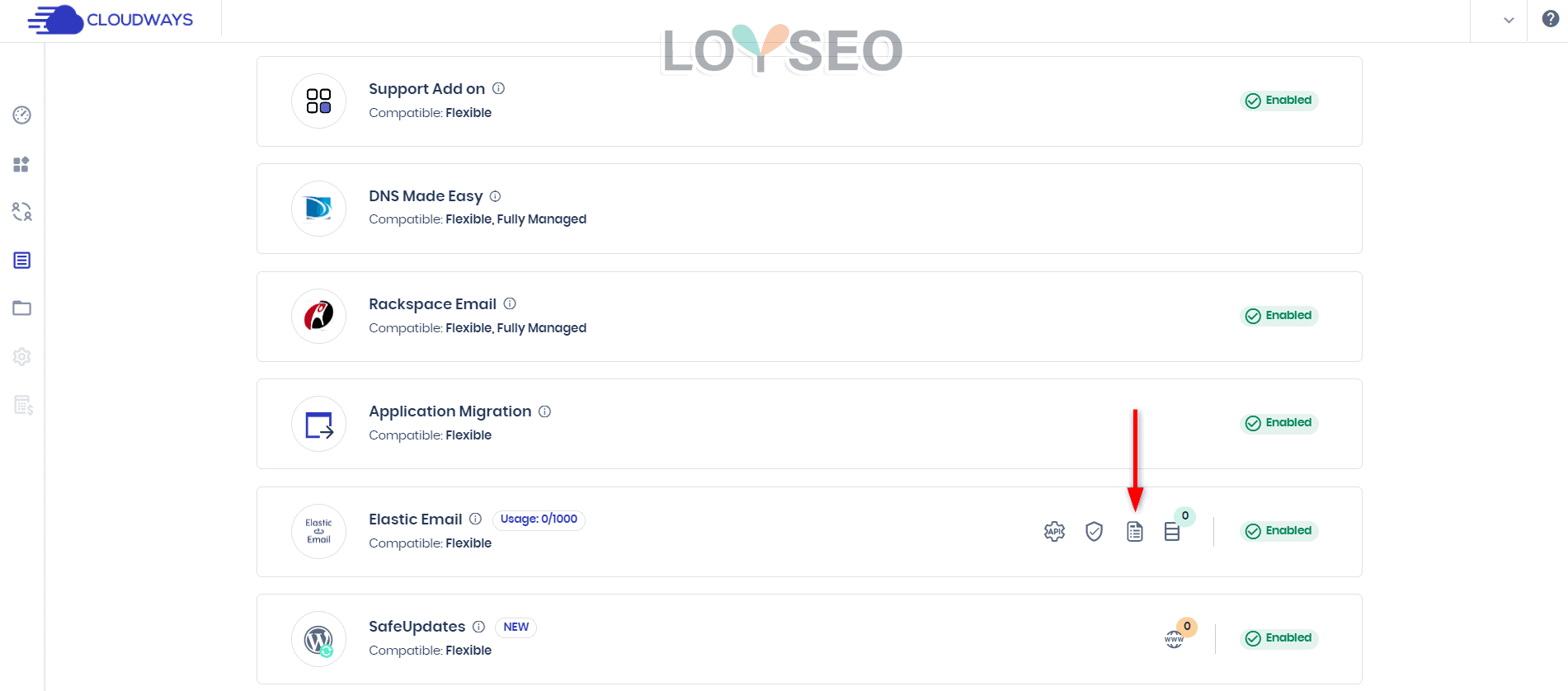This screenshot has width=1568, height=691.
Task: Click Enabled status on Elastic Email
Action: [x=1278, y=531]
